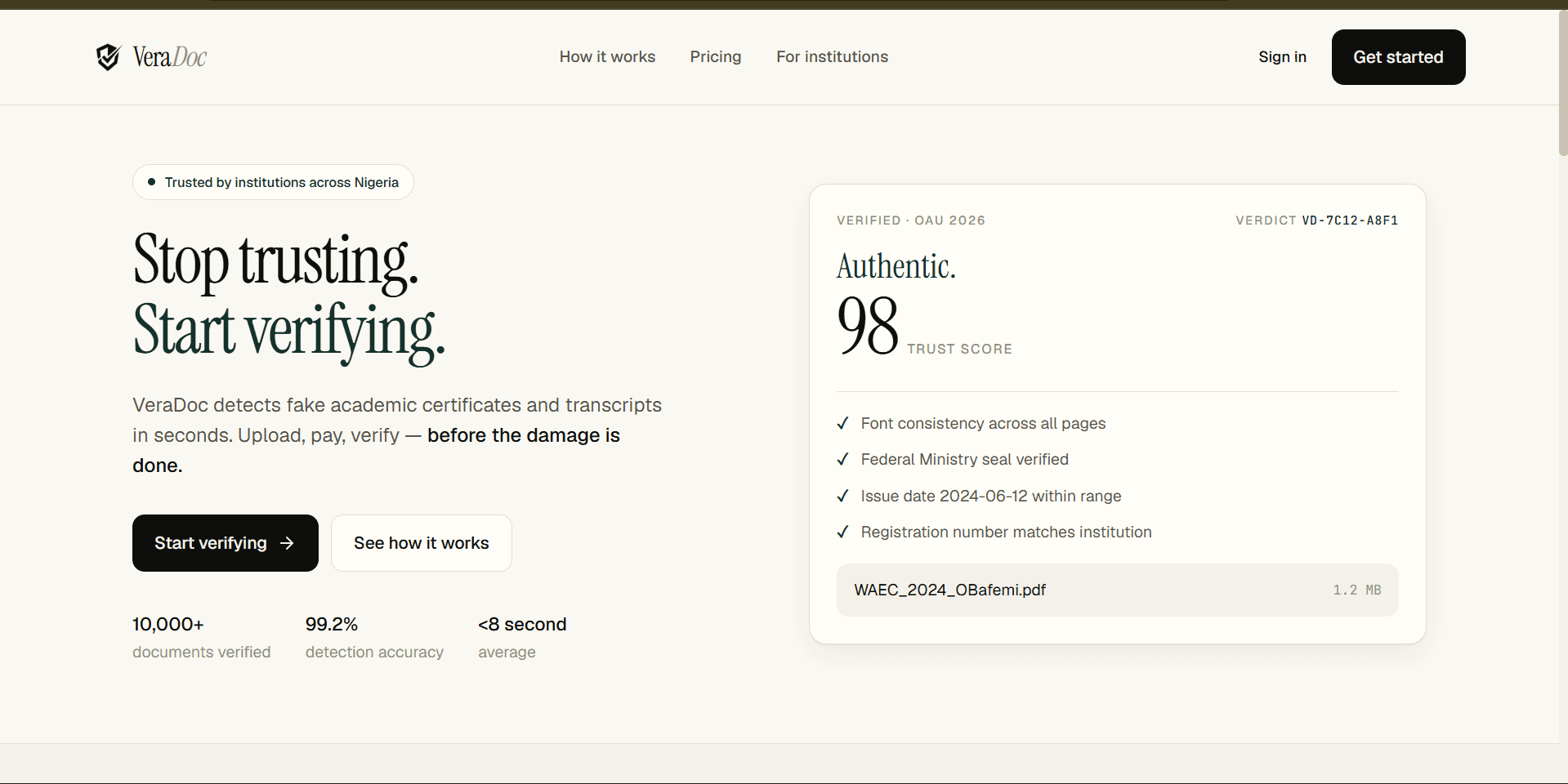The image size is (1568, 784).
Task: Click the Registration number matches institution text
Action: (x=1006, y=532)
